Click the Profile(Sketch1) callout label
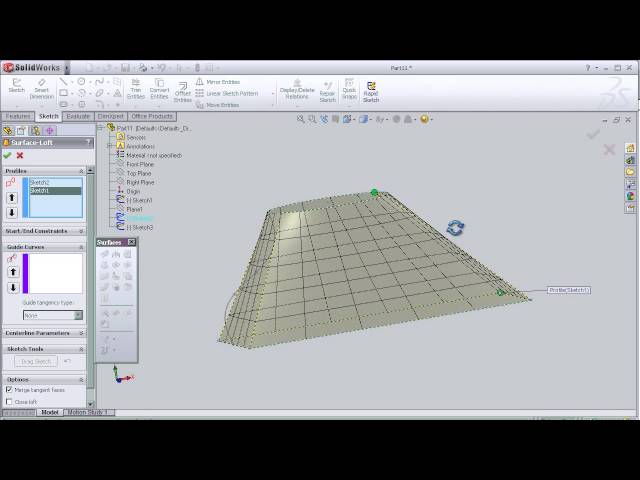Image resolution: width=640 pixels, height=480 pixels. pyautogui.click(x=569, y=290)
